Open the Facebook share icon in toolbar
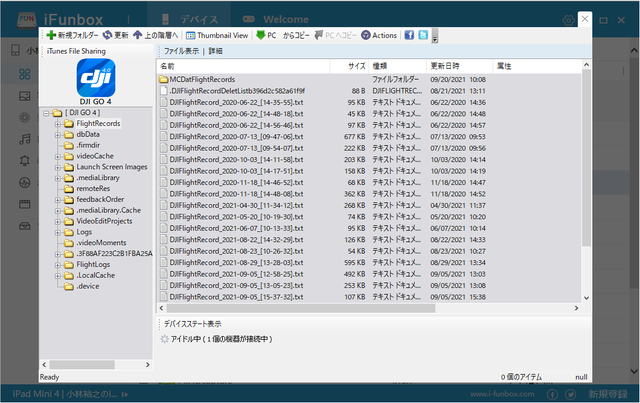Image resolution: width=640 pixels, height=403 pixels. (x=409, y=35)
